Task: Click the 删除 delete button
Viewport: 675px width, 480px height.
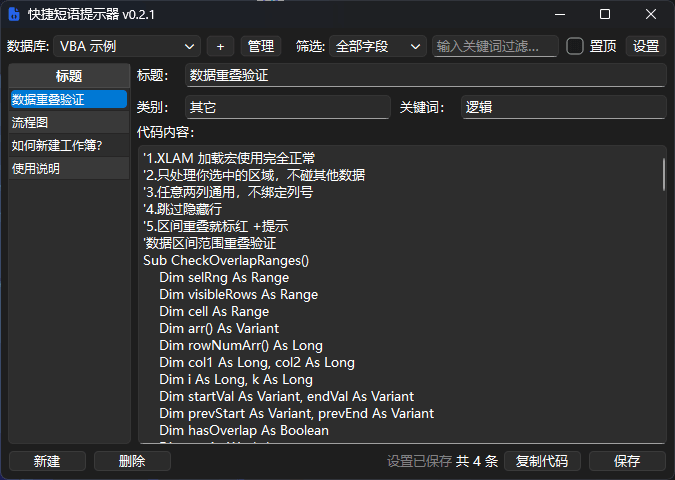Action: (132, 461)
